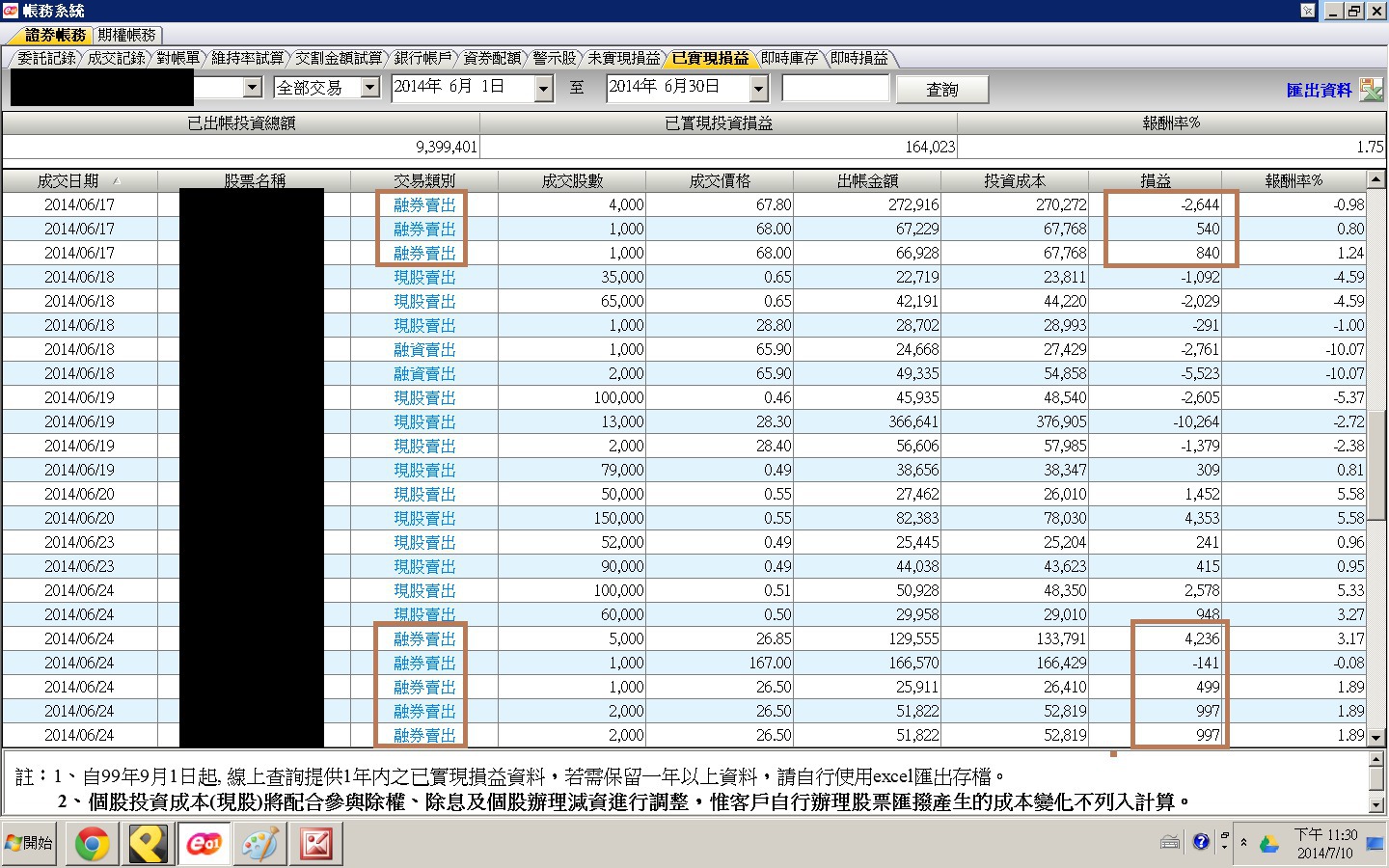Open the 維持率試算 sub-tab
Screen dimensions: 1389x868
pyautogui.click(x=247, y=58)
